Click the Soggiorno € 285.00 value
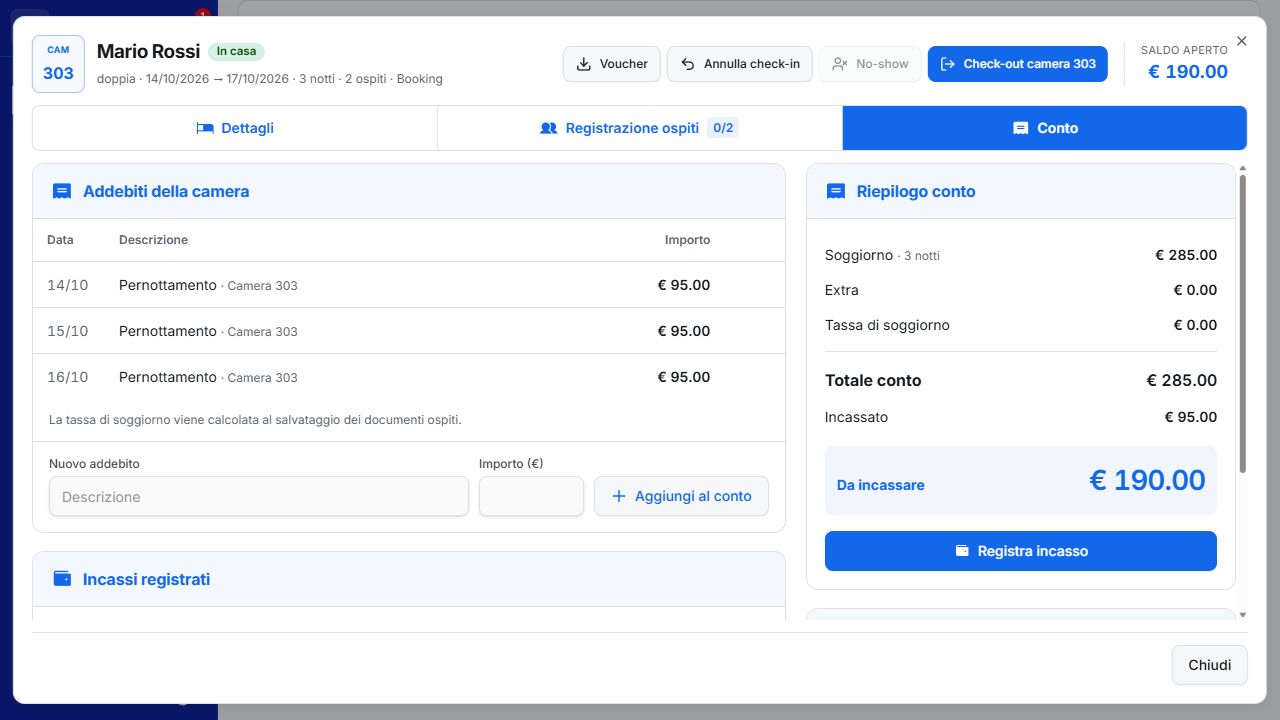Image resolution: width=1280 pixels, height=720 pixels. tap(1187, 255)
